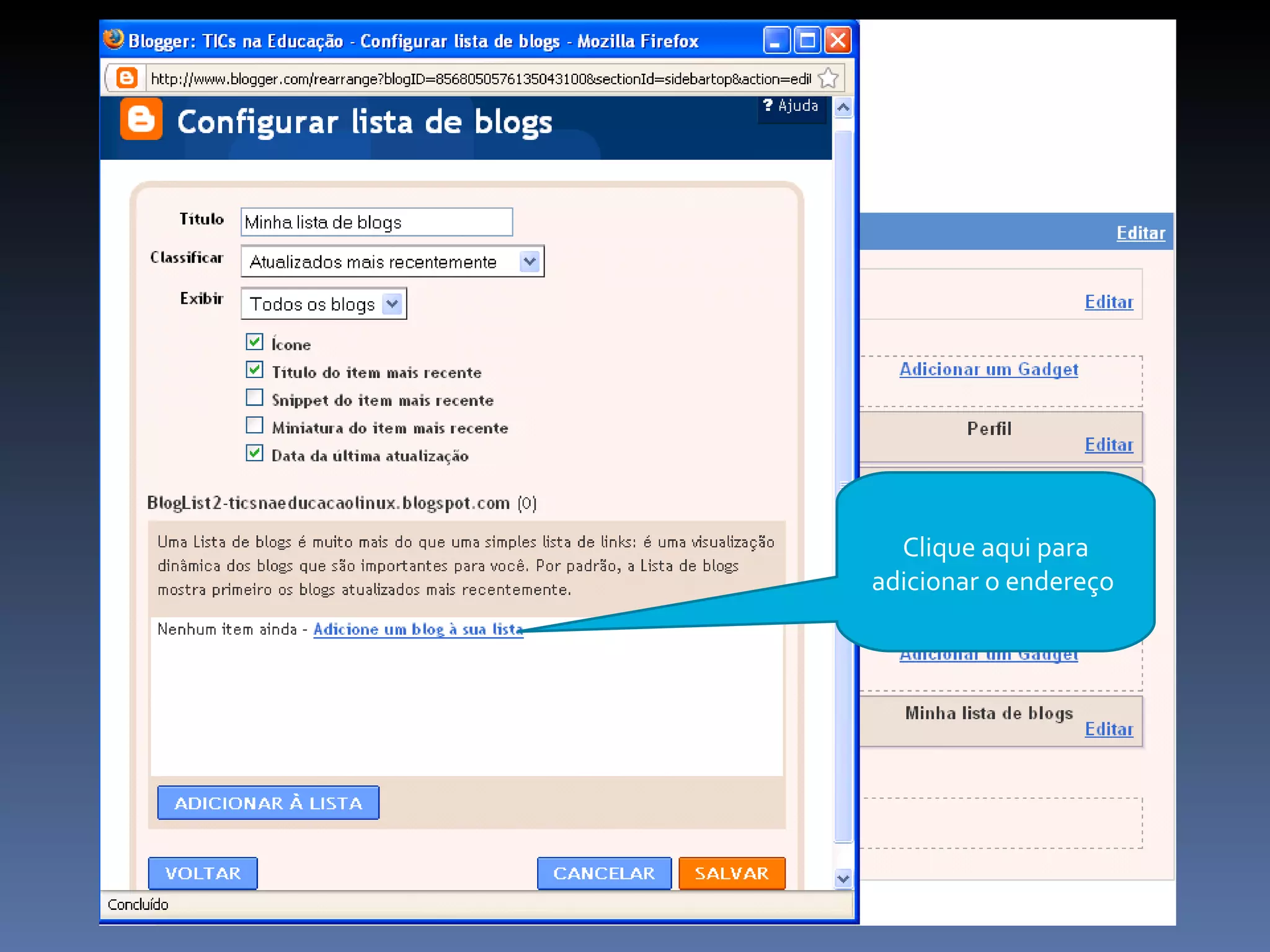
Task: Enable Miniatura do item mais recente
Action: tap(254, 425)
